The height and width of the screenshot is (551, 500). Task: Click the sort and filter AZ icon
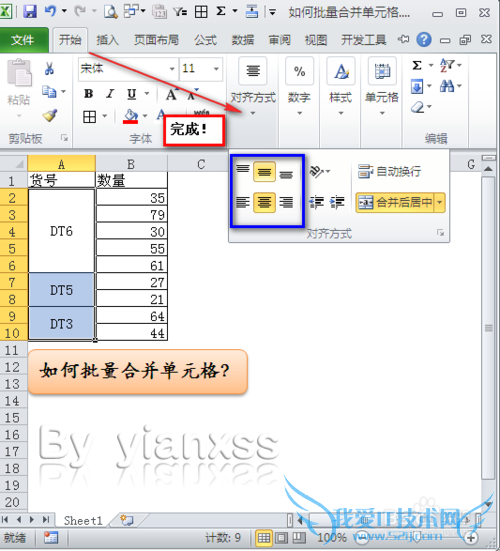[446, 65]
